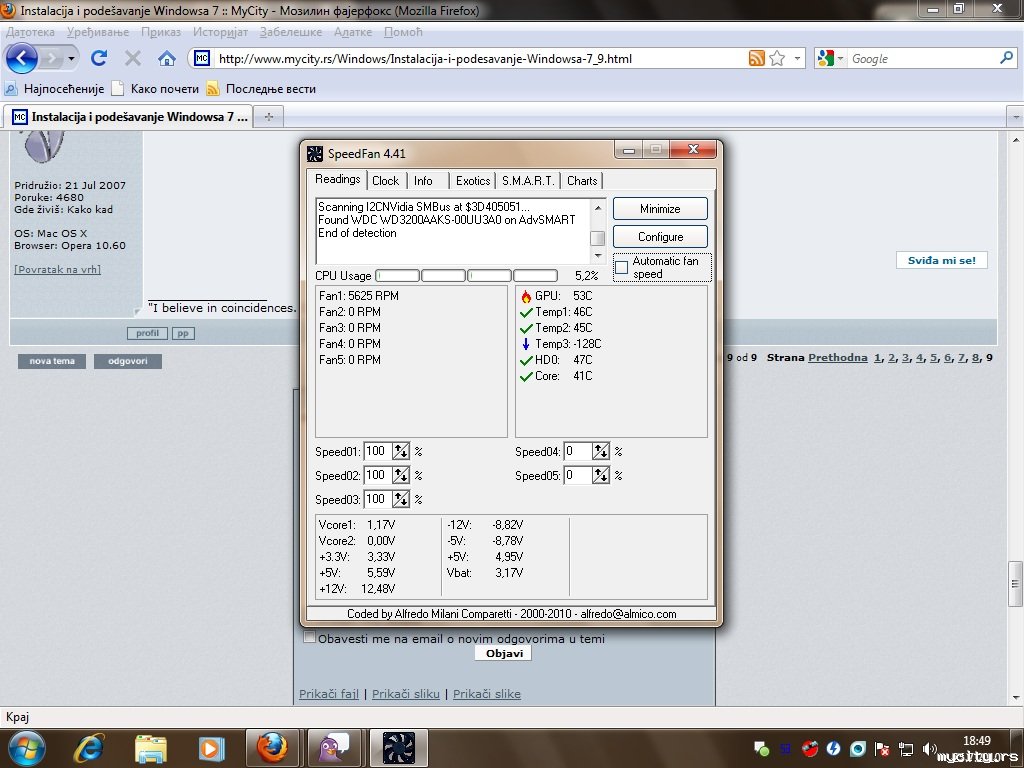
Task: Click the Firefox stop loading X icon
Action: tap(133, 59)
